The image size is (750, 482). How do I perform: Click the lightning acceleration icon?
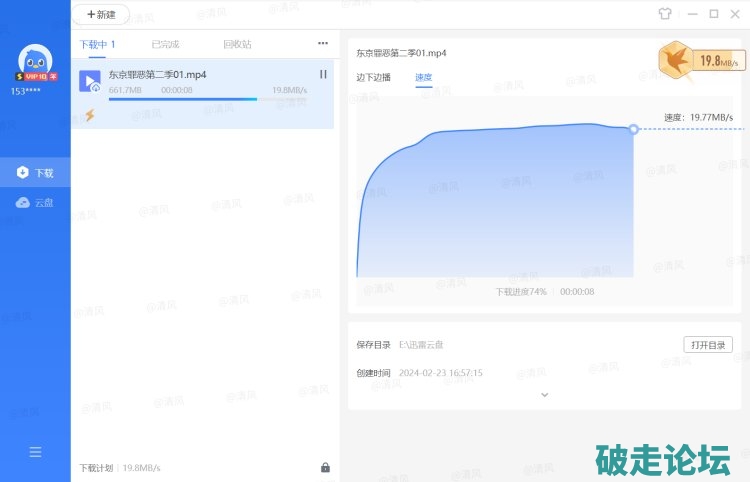pyautogui.click(x=90, y=115)
